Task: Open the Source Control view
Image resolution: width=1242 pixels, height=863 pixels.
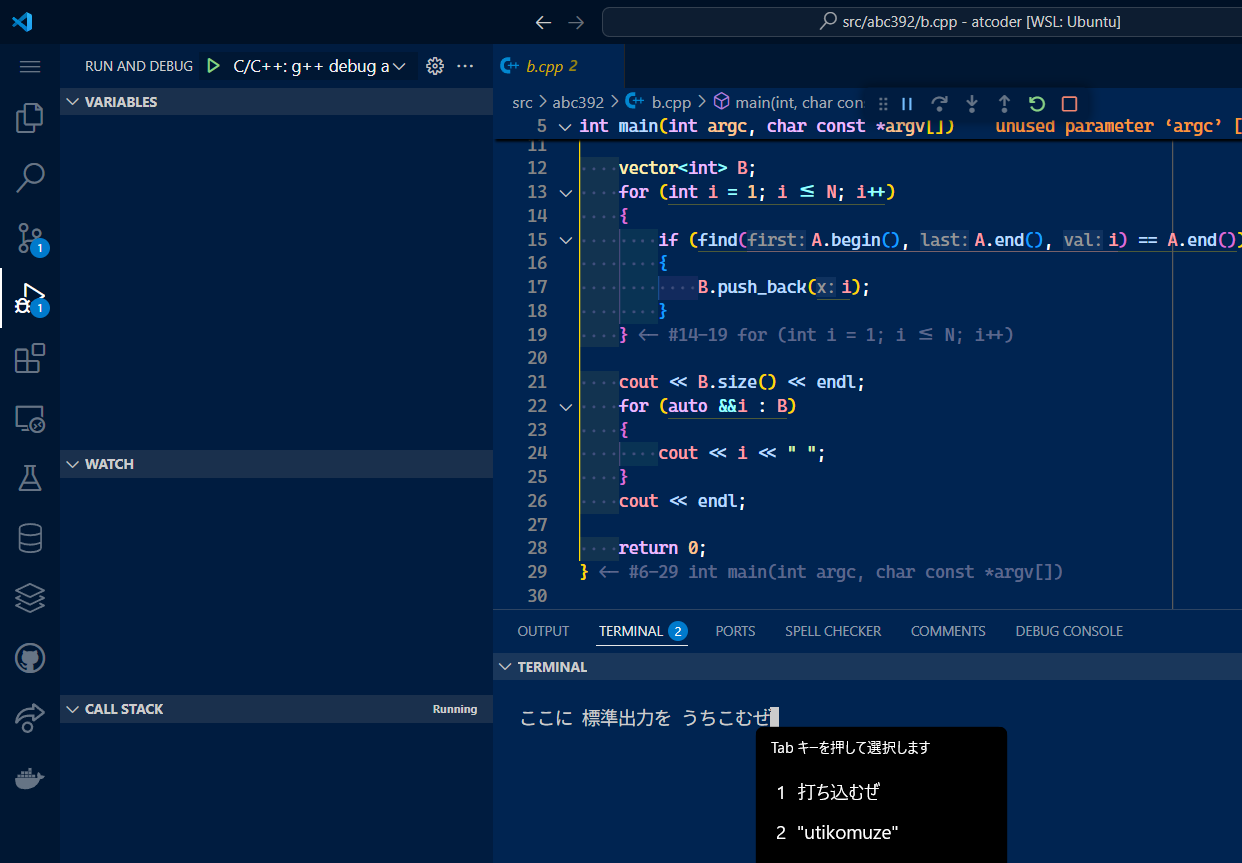Action: (x=30, y=238)
